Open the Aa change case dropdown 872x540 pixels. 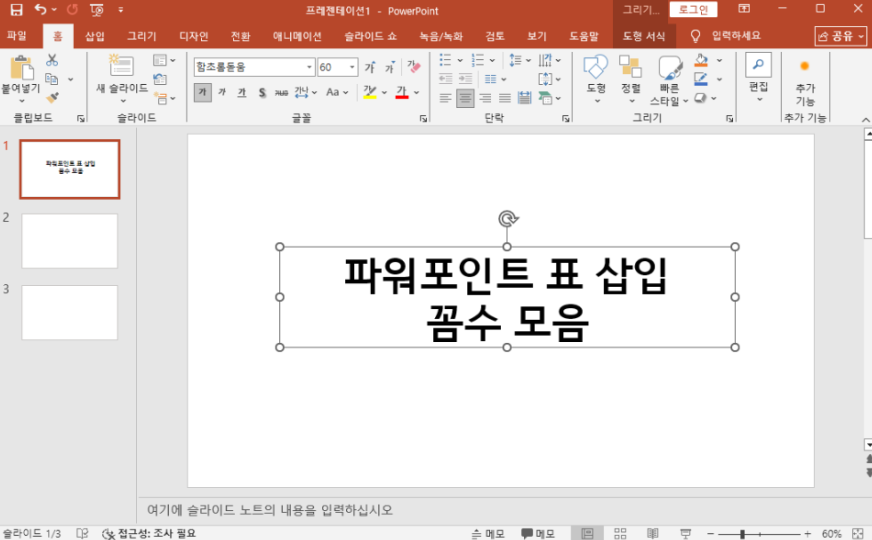click(x=337, y=92)
